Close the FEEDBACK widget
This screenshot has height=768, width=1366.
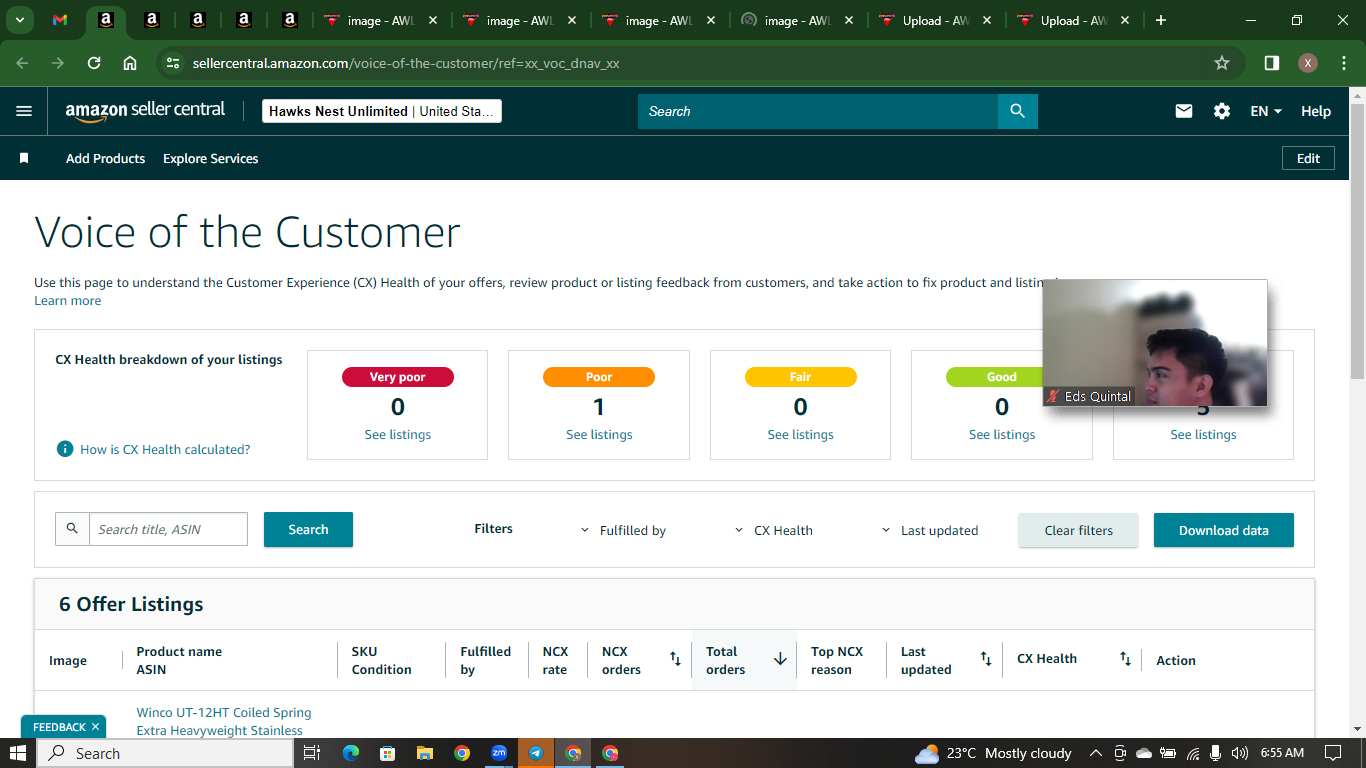pyautogui.click(x=95, y=727)
